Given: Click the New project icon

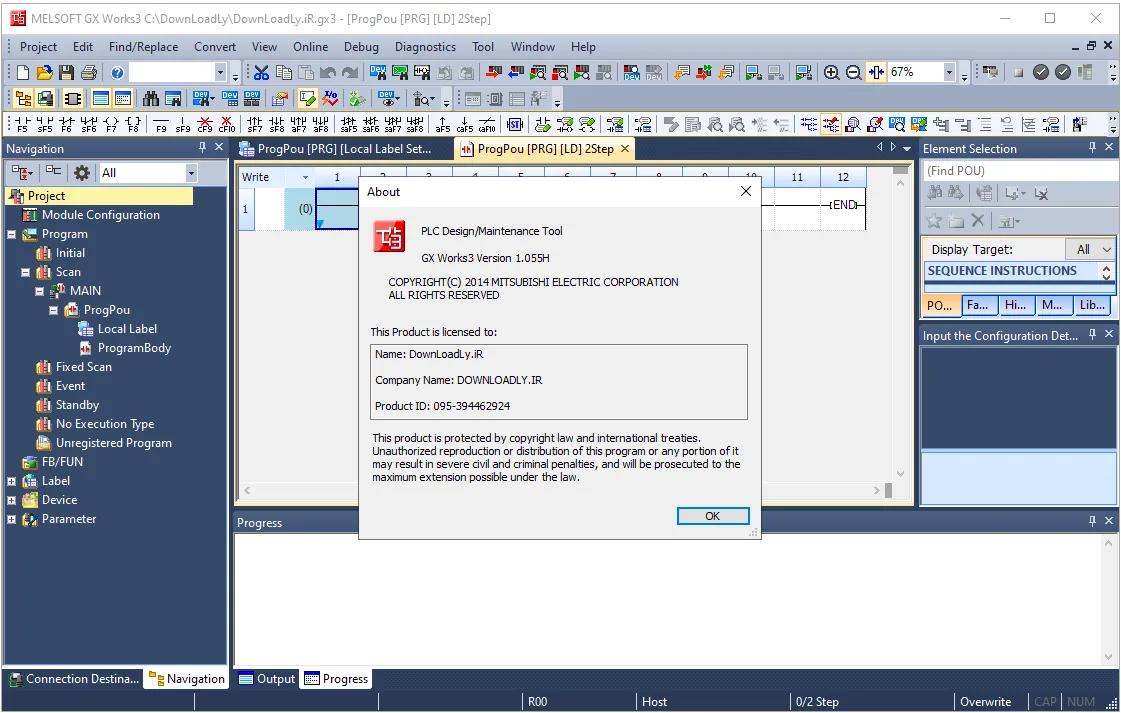Looking at the screenshot, I should point(22,72).
